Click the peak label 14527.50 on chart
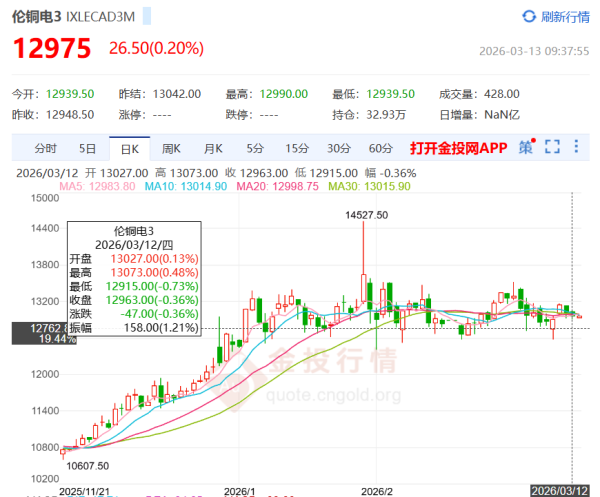The width and height of the screenshot is (600, 497). pos(367,215)
